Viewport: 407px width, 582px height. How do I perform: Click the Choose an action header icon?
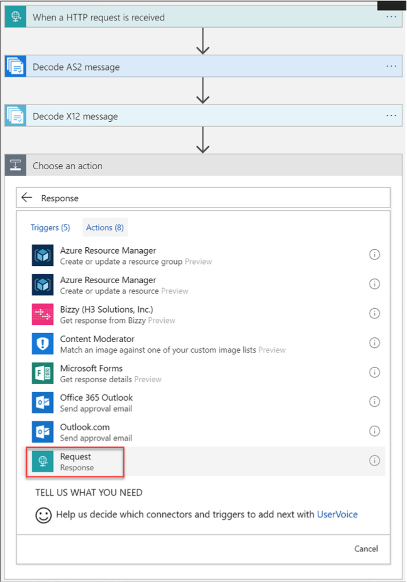tap(16, 165)
